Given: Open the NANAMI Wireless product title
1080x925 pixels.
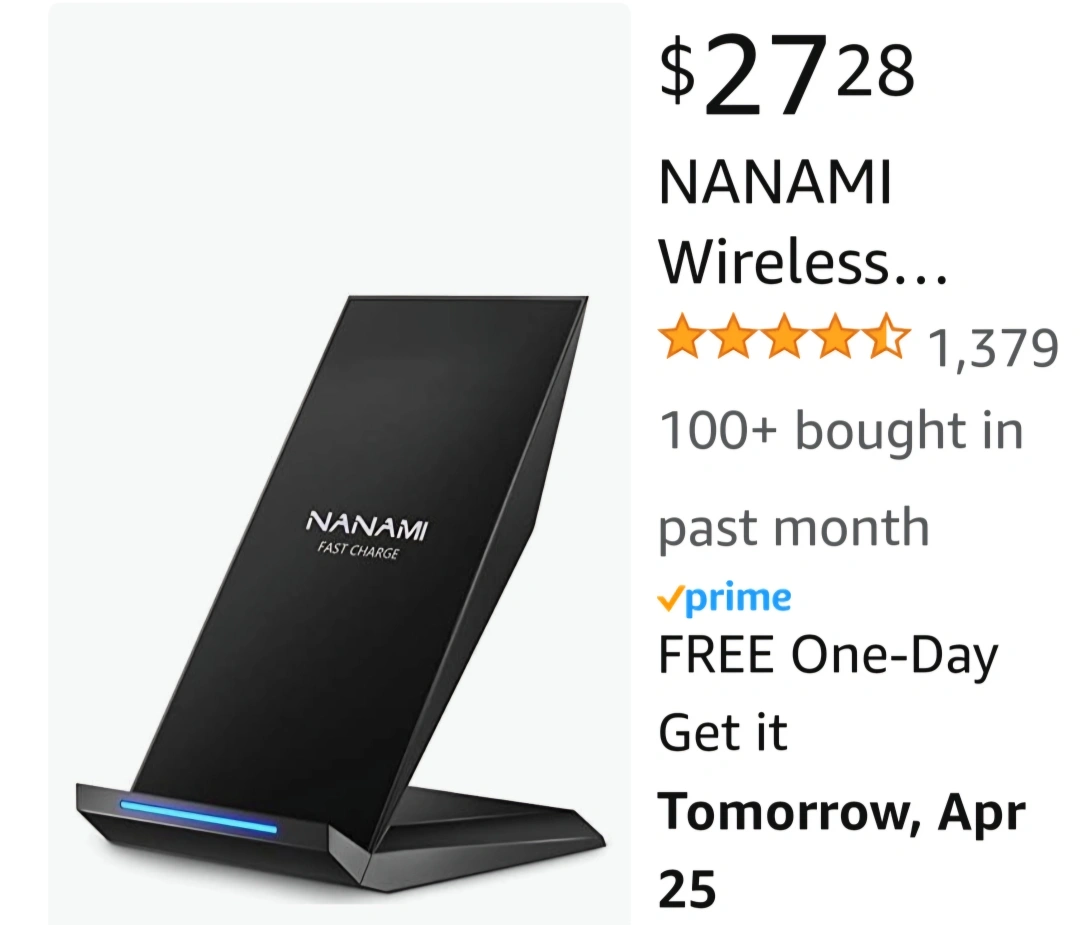Looking at the screenshot, I should tap(803, 221).
